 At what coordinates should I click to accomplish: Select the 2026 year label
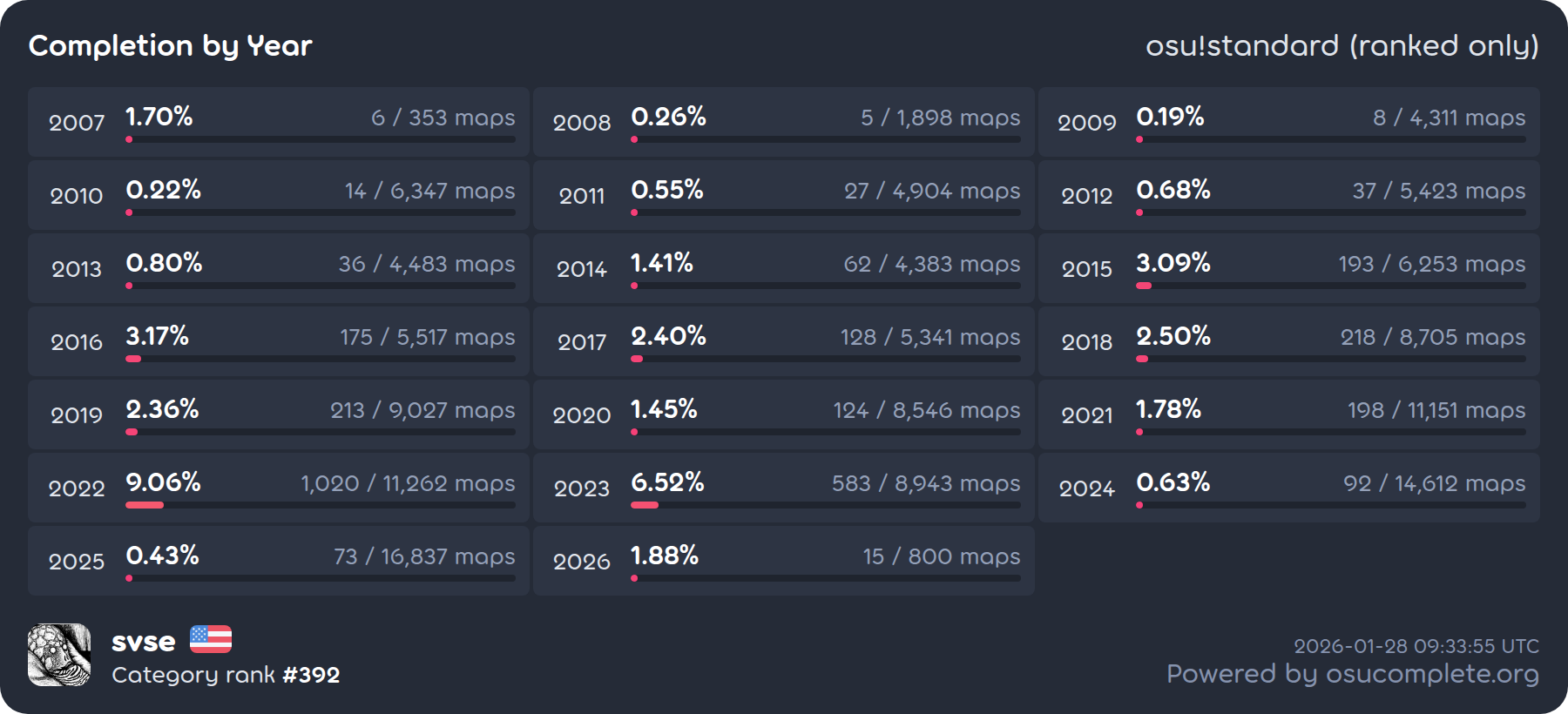582,562
